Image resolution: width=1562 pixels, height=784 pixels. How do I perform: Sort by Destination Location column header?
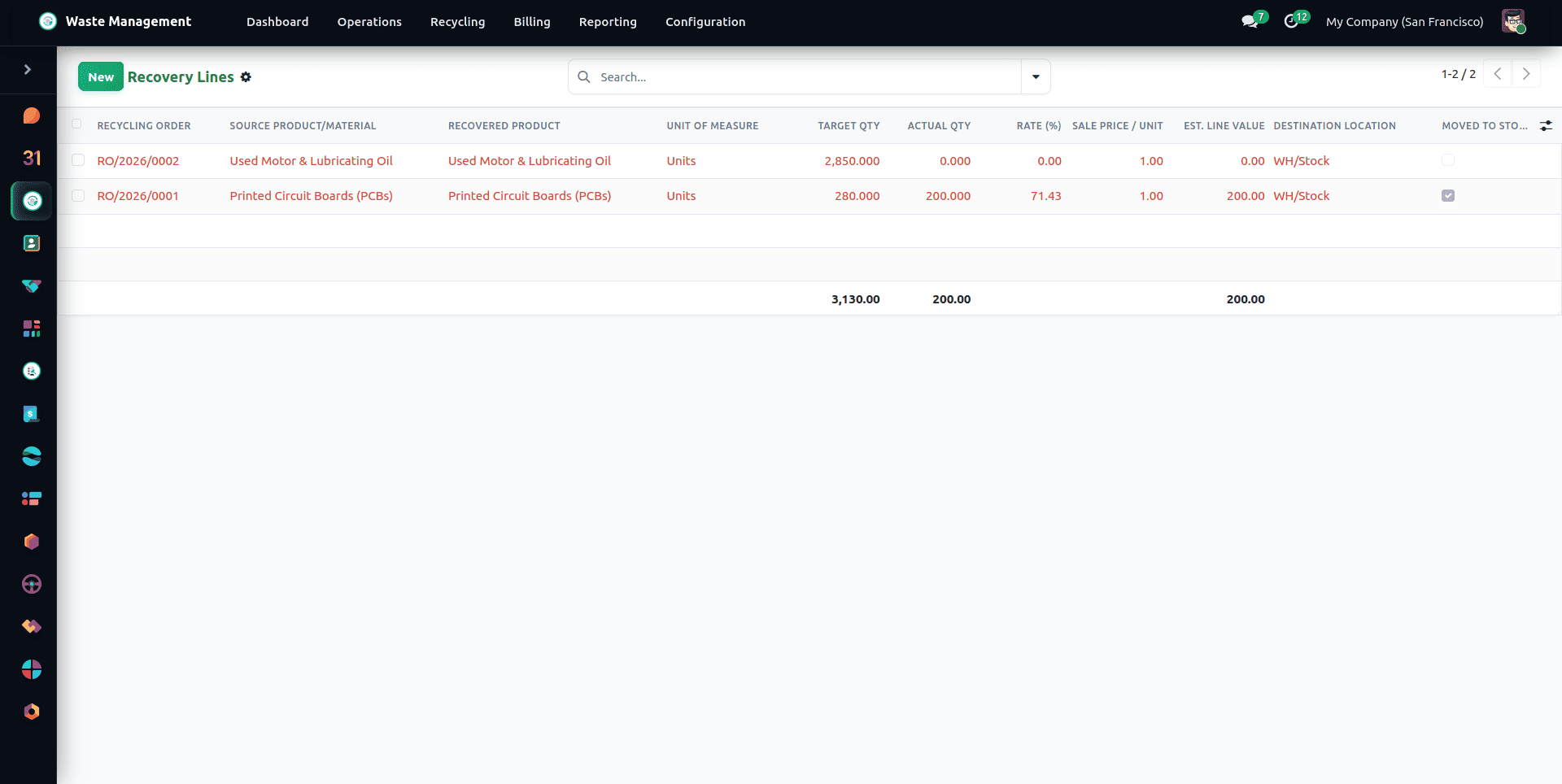tap(1334, 125)
